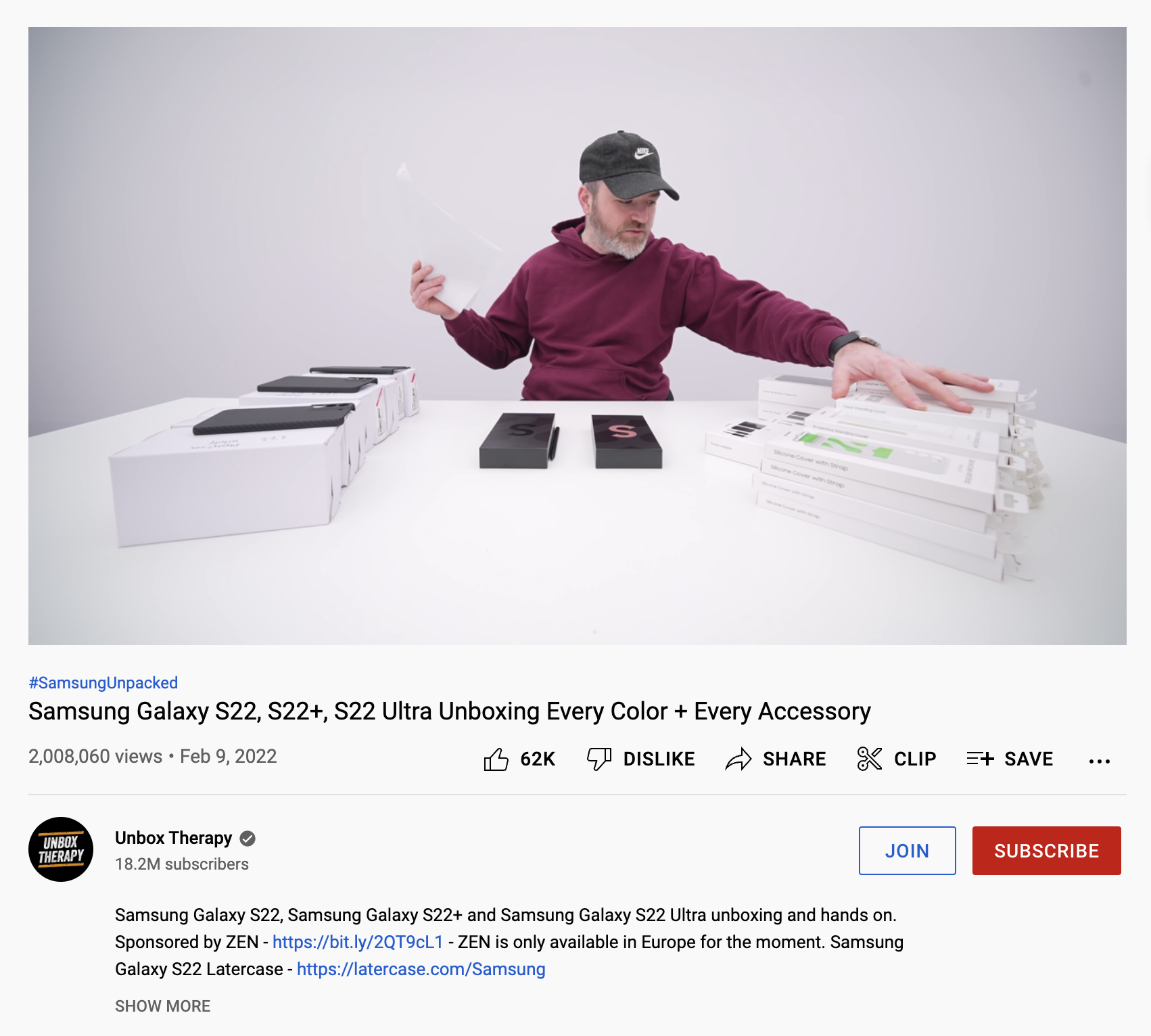Click the SHARE text label

tap(795, 759)
